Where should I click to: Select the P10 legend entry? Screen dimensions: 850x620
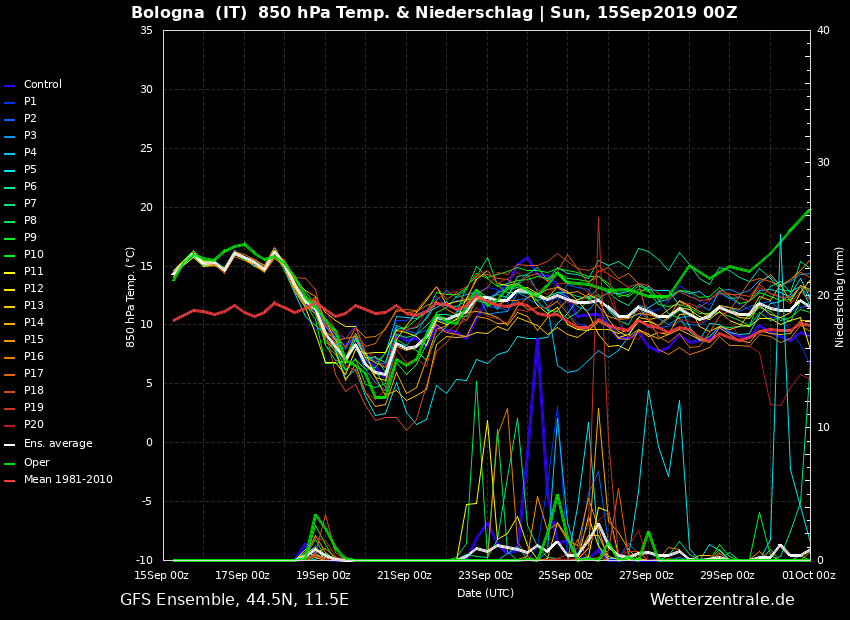(x=33, y=255)
